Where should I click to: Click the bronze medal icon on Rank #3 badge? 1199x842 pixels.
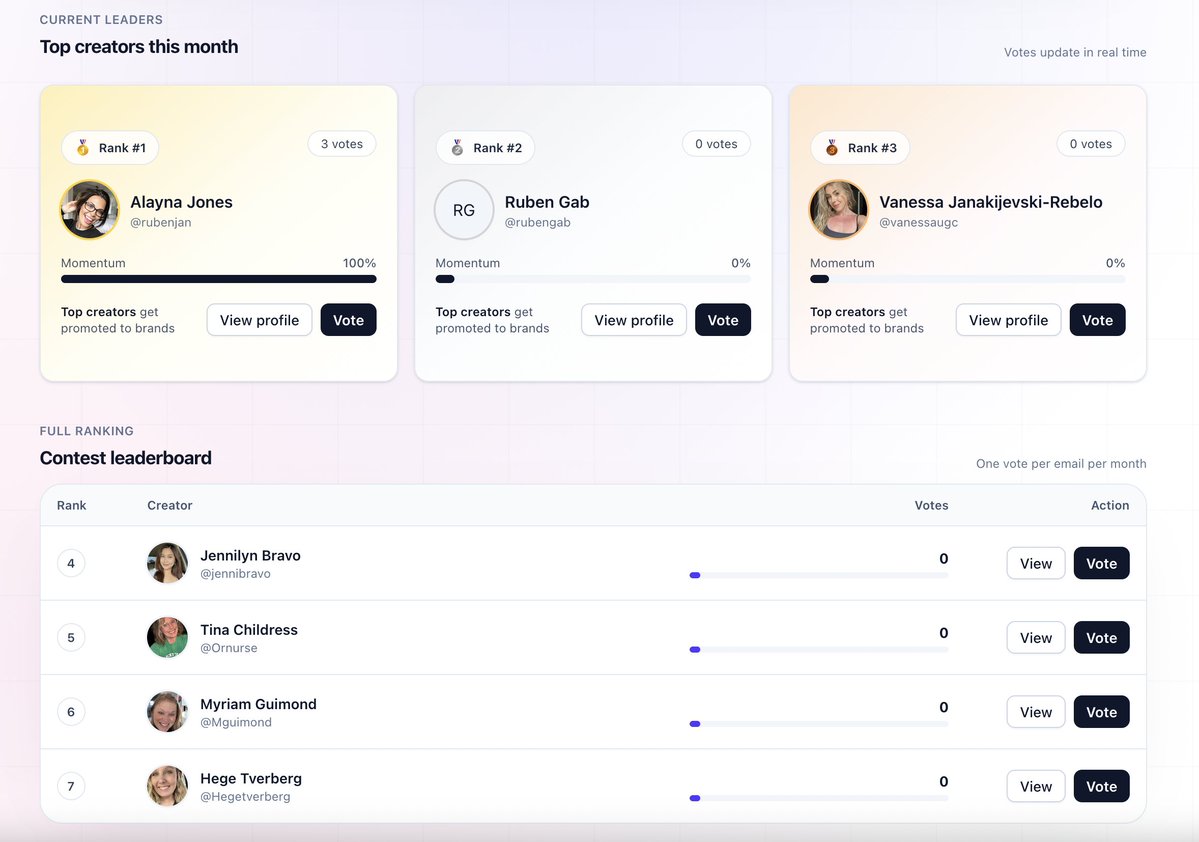click(832, 148)
